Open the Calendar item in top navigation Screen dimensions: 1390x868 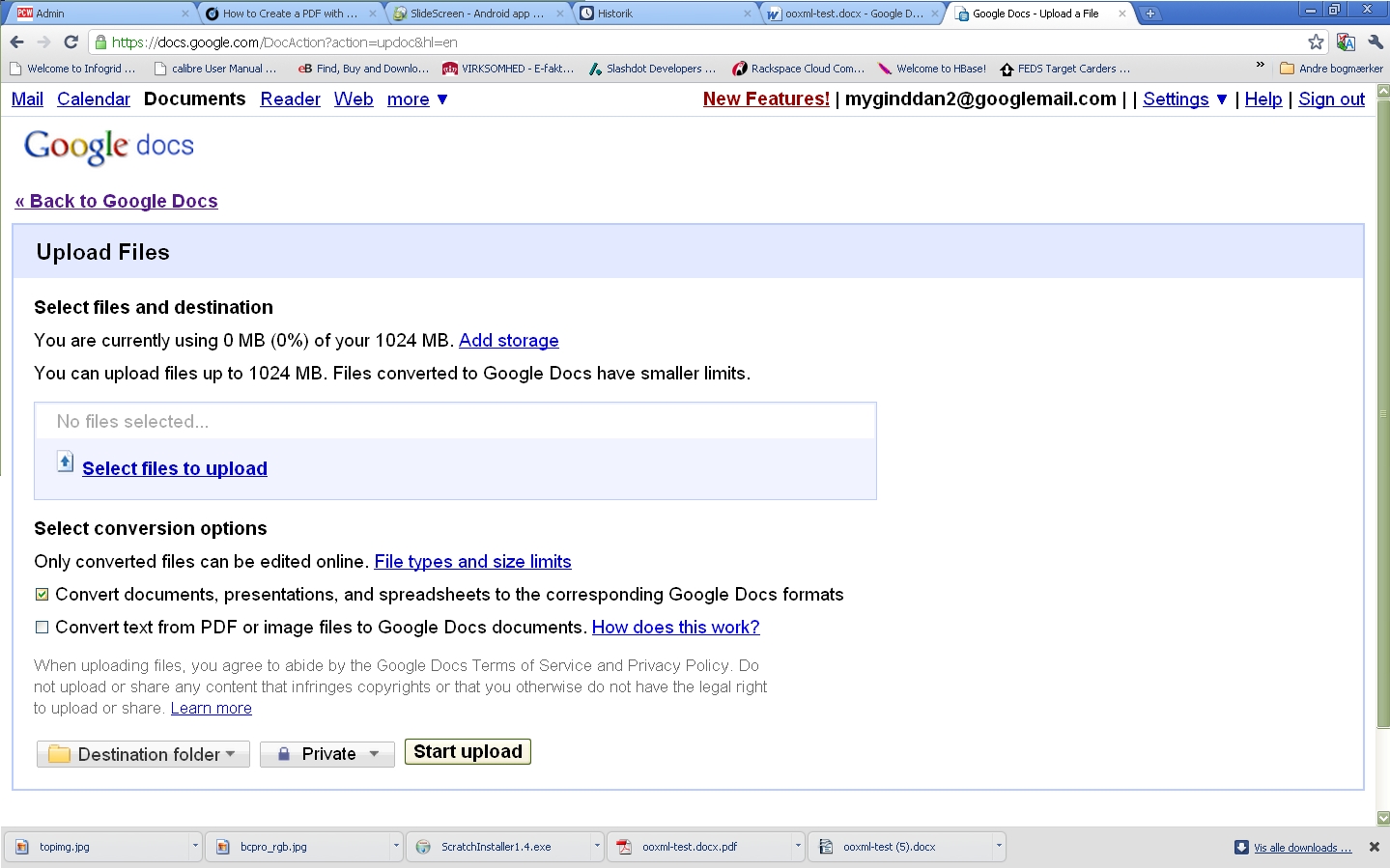tap(94, 99)
